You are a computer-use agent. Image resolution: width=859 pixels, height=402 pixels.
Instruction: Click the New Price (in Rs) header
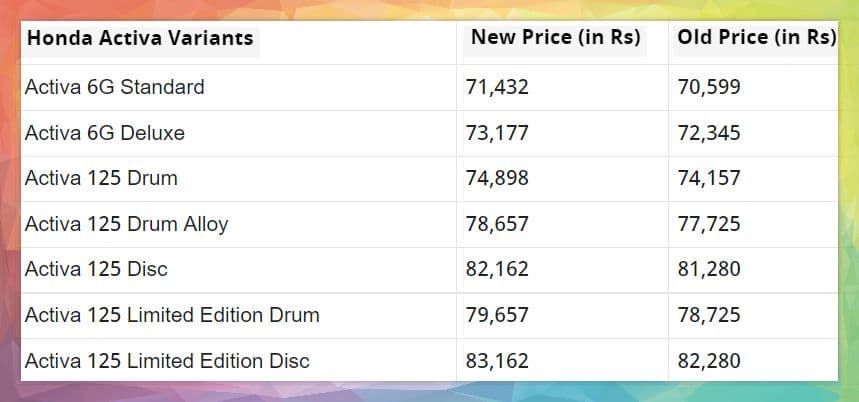tap(557, 38)
